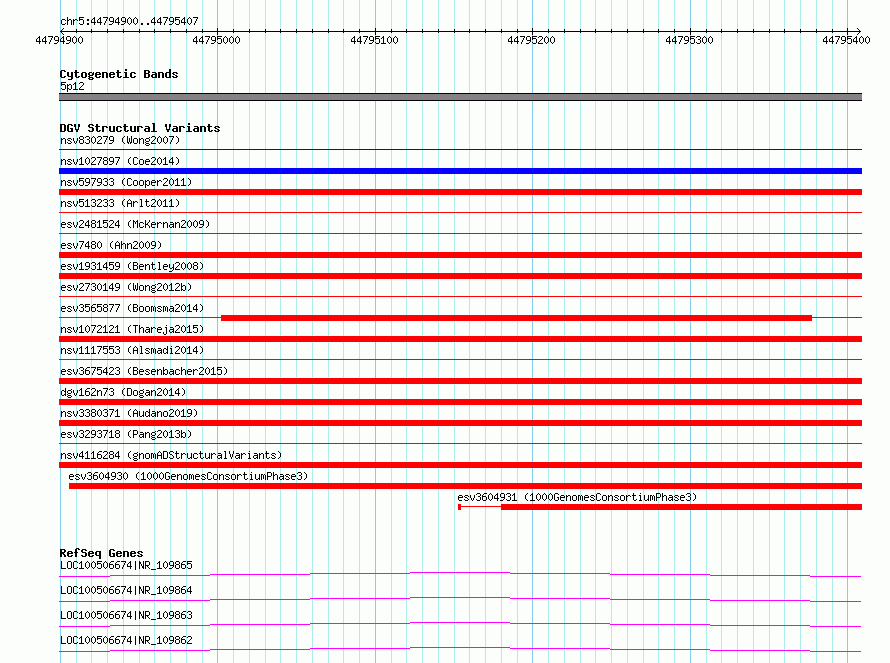
Task: Select the nsv1027897 (Coe2014) blue variant bar
Action: [x=460, y=171]
